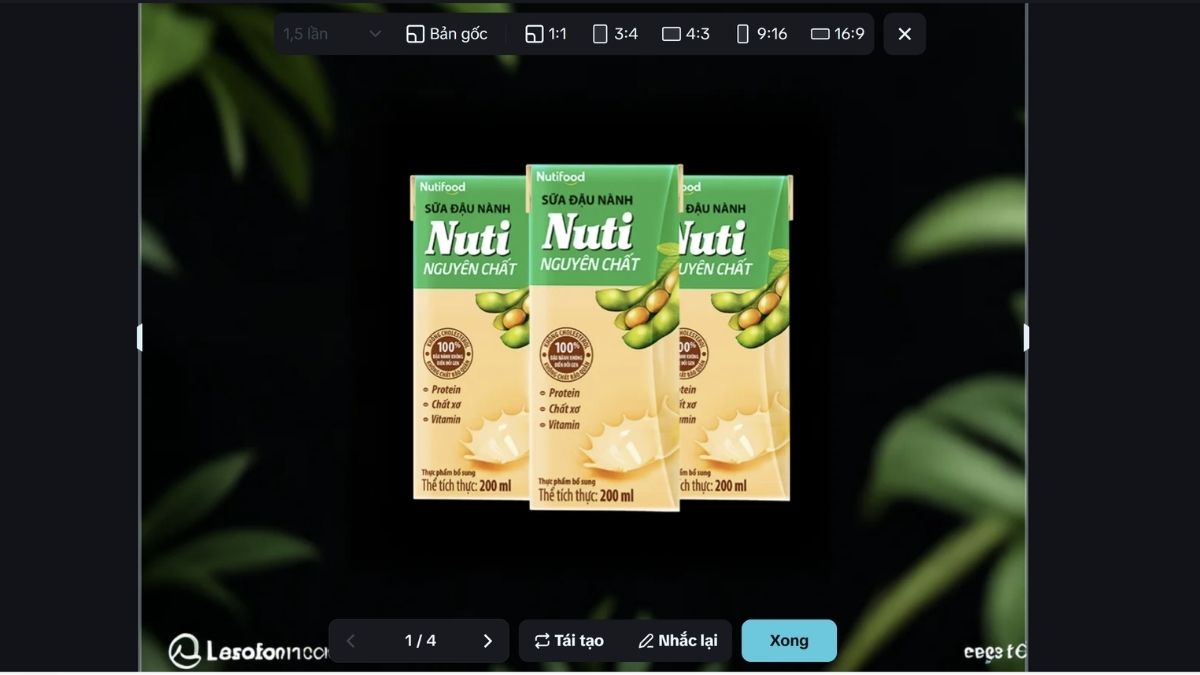This screenshot has width=1200, height=675.
Task: Grab the right edge canvas handle
Action: click(x=1026, y=338)
